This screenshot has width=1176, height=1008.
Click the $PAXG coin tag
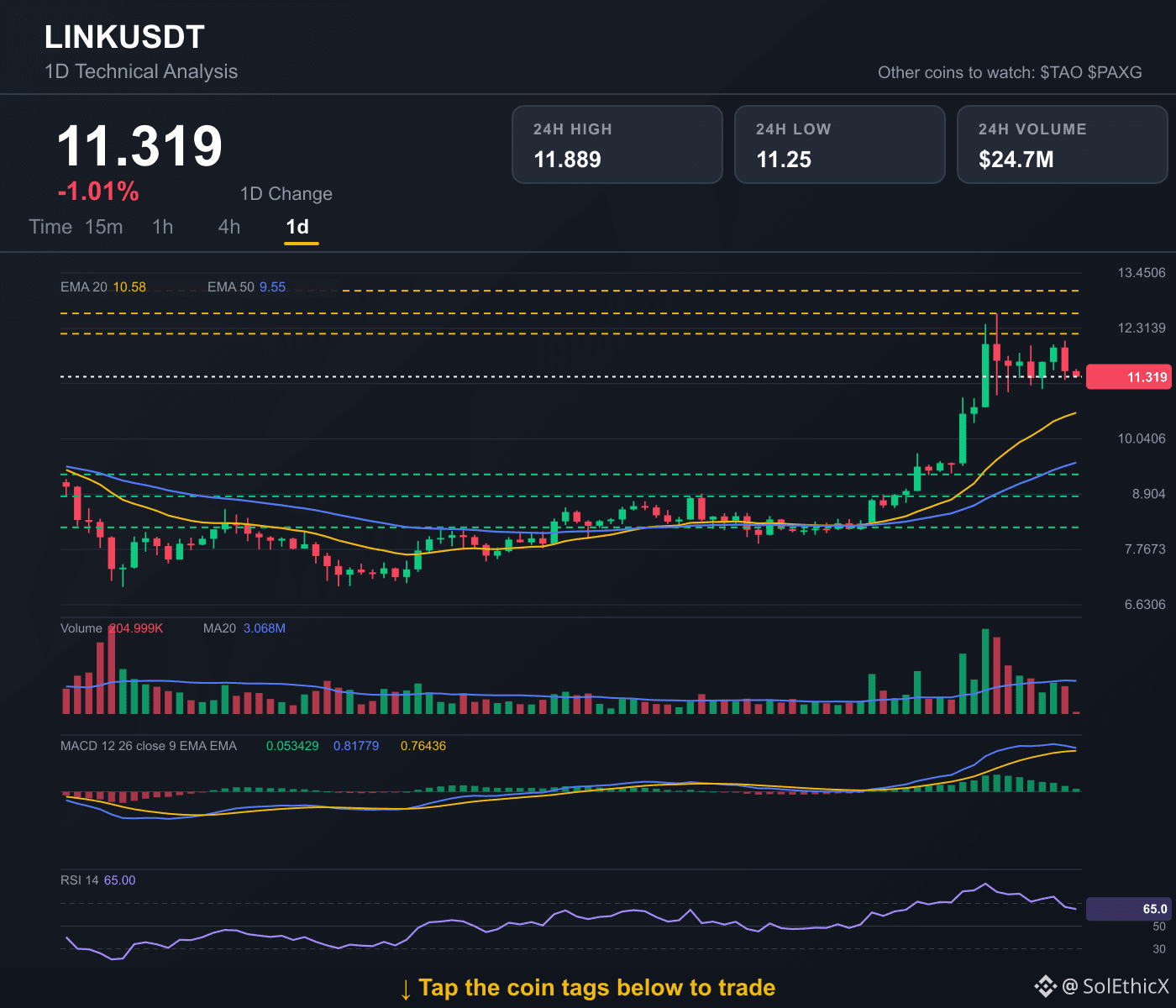1115,72
